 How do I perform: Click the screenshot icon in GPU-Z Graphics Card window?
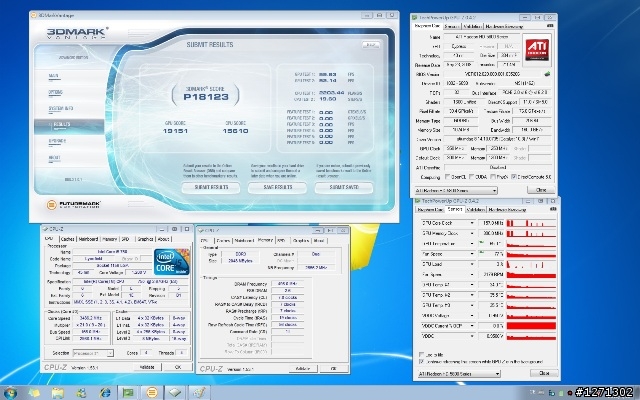pos(550,26)
